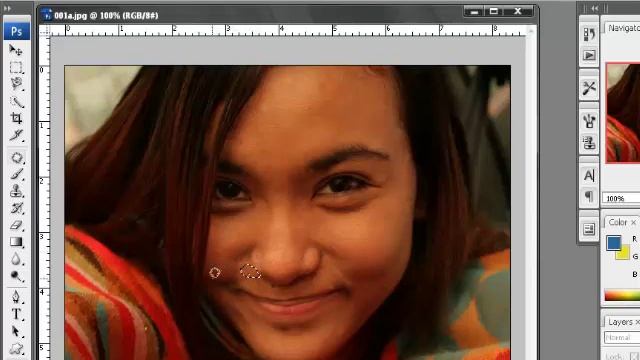Select the Lasso tool
640x360 pixels.
[x=16, y=84]
